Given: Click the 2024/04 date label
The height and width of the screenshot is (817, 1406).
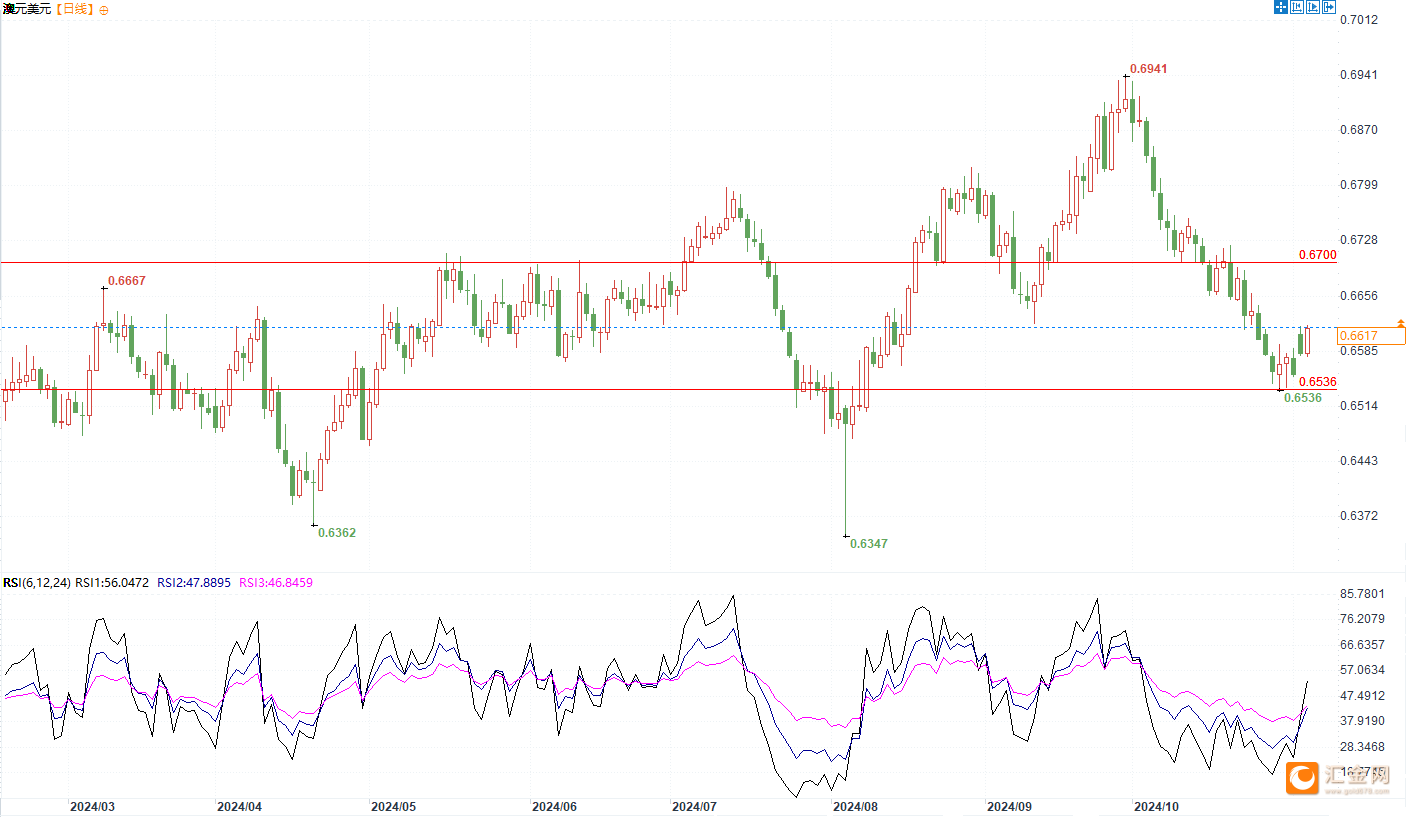Looking at the screenshot, I should (x=240, y=806).
